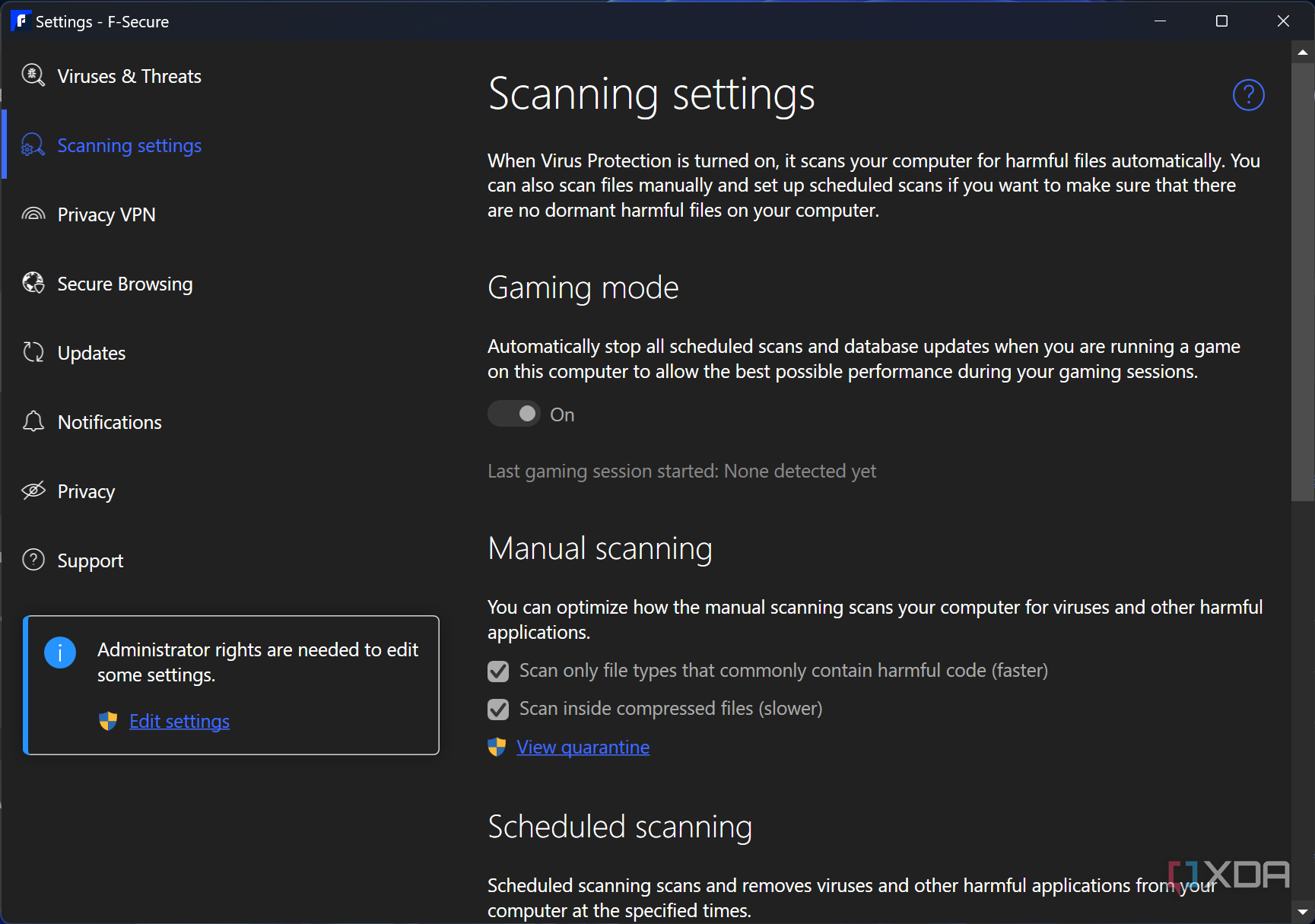The image size is (1315, 924).
Task: Click the vertical scrollbar thumb
Action: [x=1303, y=281]
